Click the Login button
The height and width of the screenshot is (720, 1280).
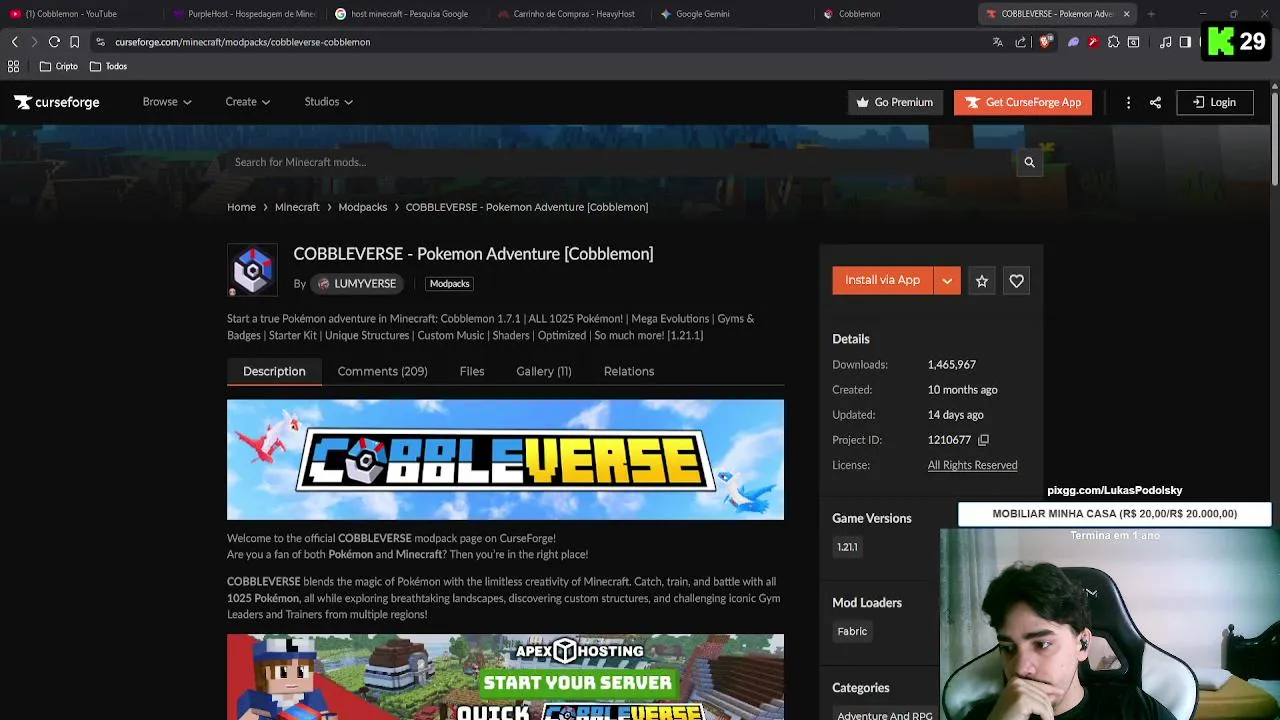[1214, 102]
